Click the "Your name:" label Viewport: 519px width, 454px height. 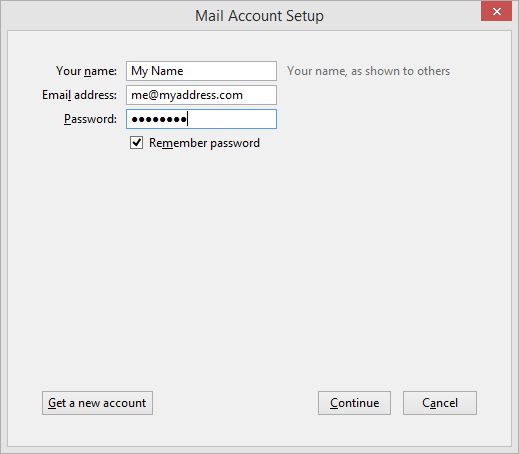[86, 71]
